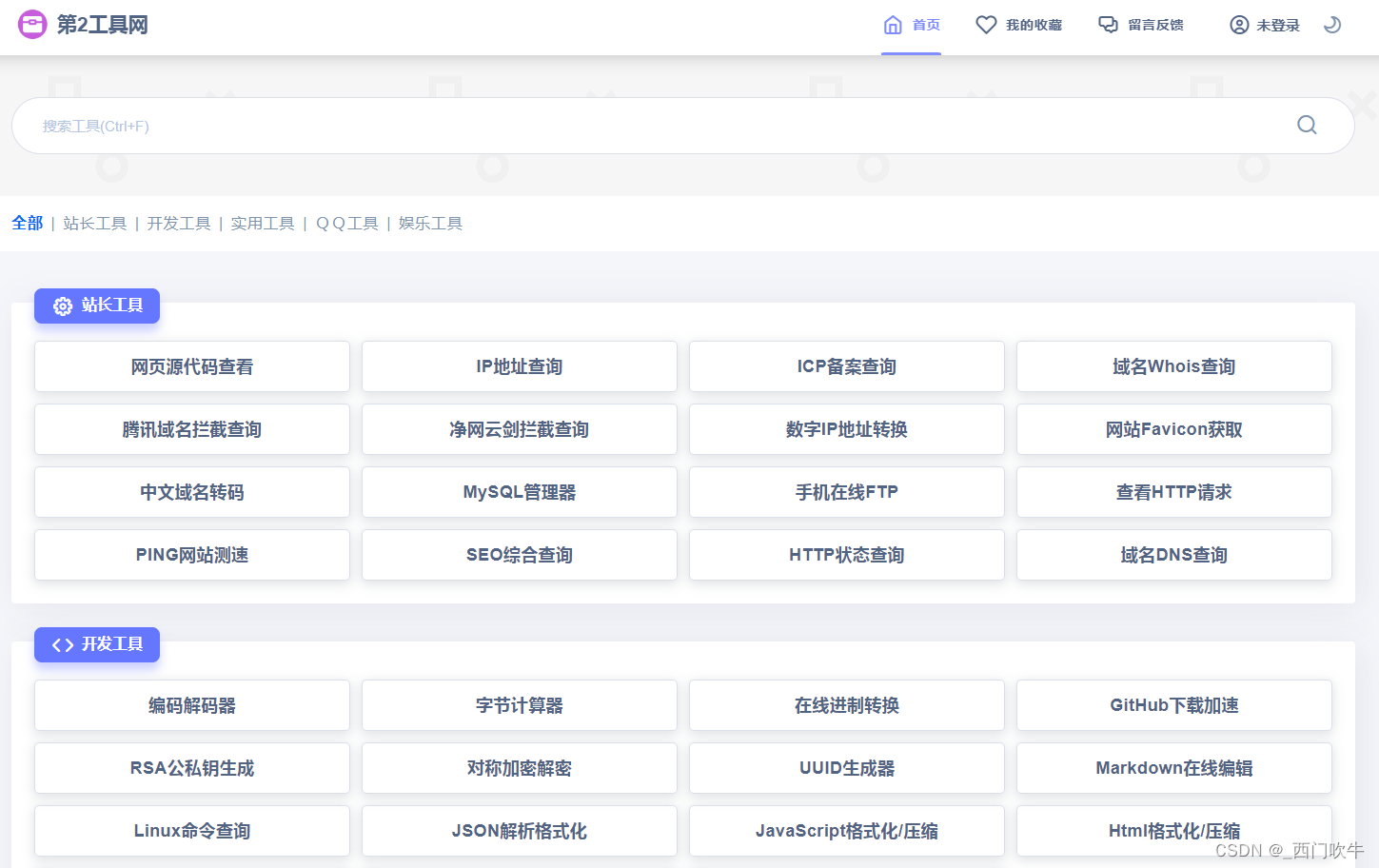Choose the JSON解析格式化 tool
This screenshot has height=868, width=1379.
(x=520, y=831)
